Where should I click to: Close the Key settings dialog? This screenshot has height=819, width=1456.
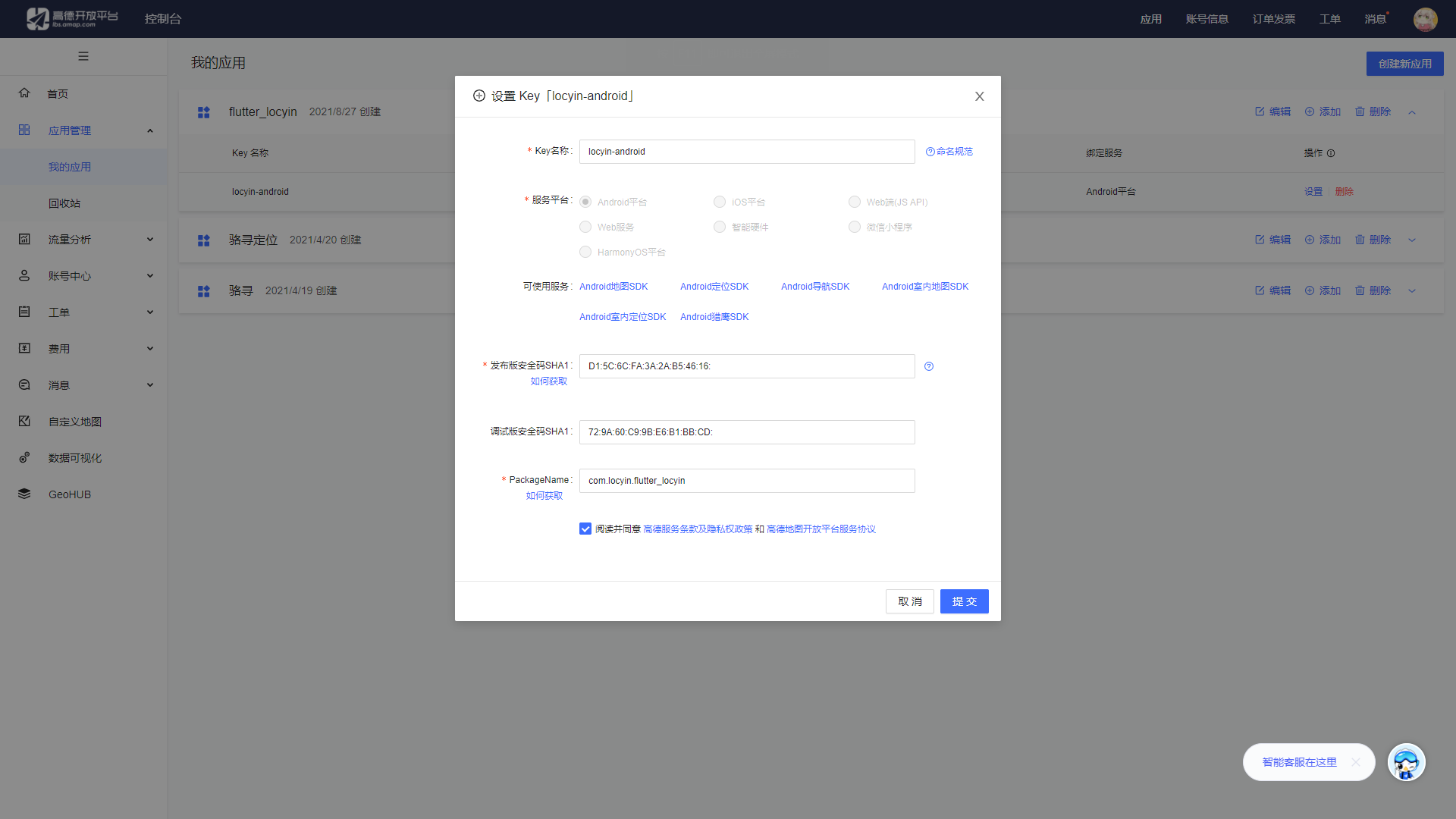coord(980,96)
